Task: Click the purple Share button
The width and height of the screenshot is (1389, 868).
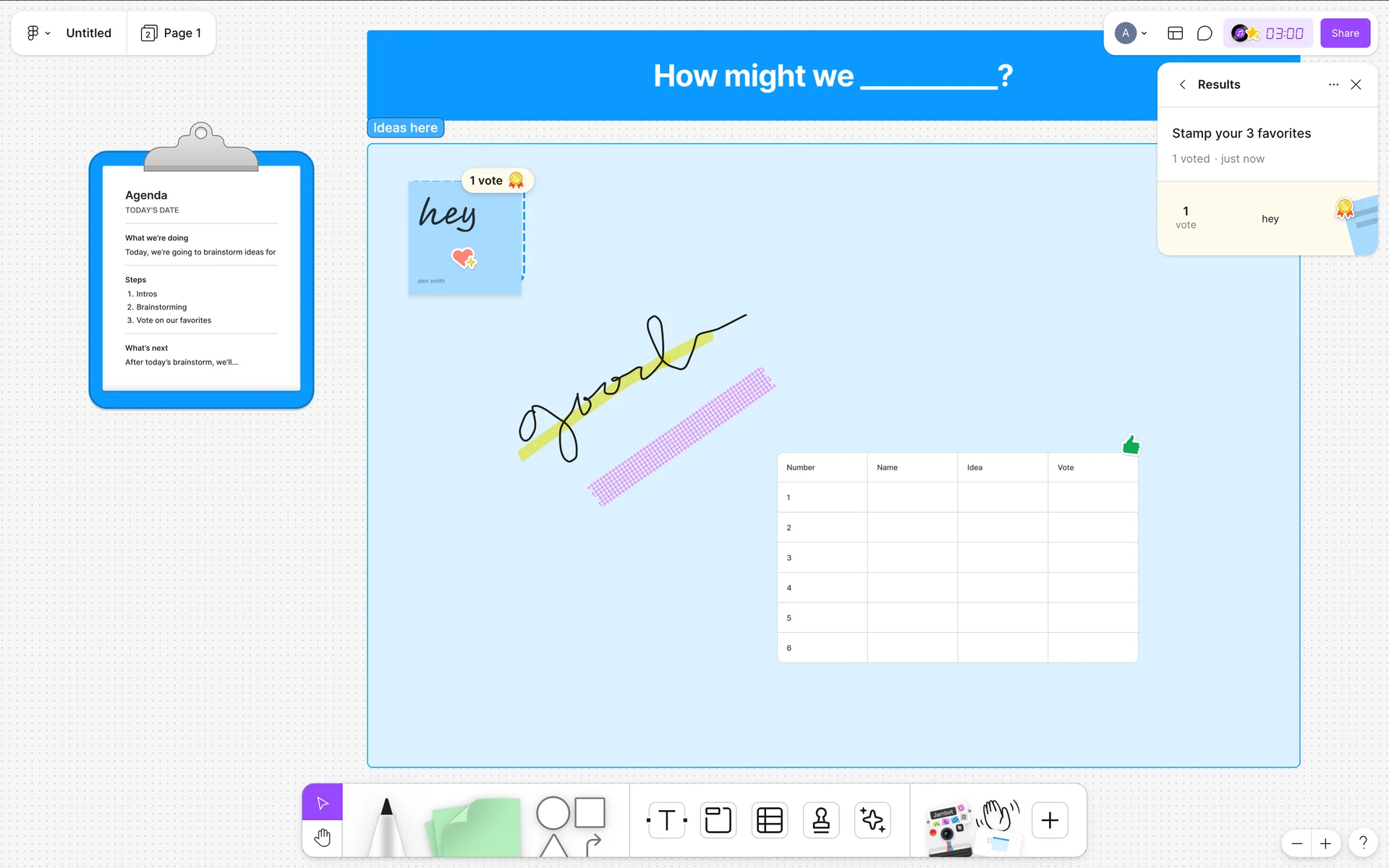Action: [1345, 33]
